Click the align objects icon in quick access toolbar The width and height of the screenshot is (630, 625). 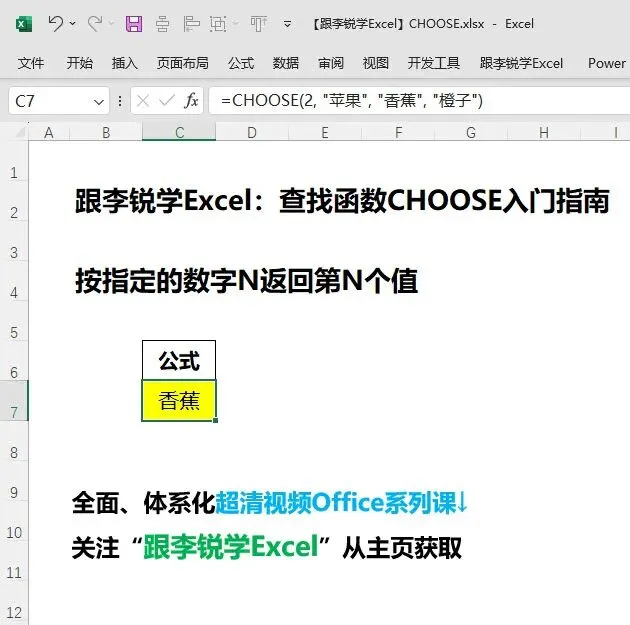click(x=191, y=24)
